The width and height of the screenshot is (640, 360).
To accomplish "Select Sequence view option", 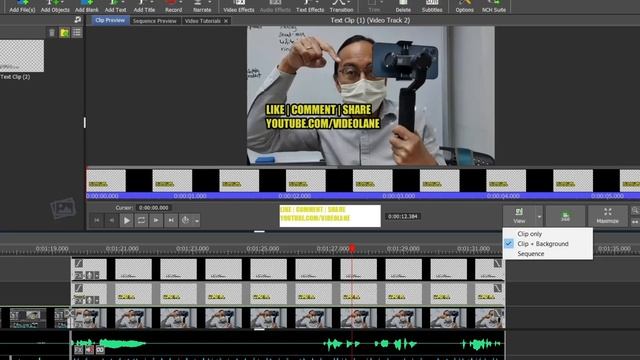I will click(x=531, y=253).
